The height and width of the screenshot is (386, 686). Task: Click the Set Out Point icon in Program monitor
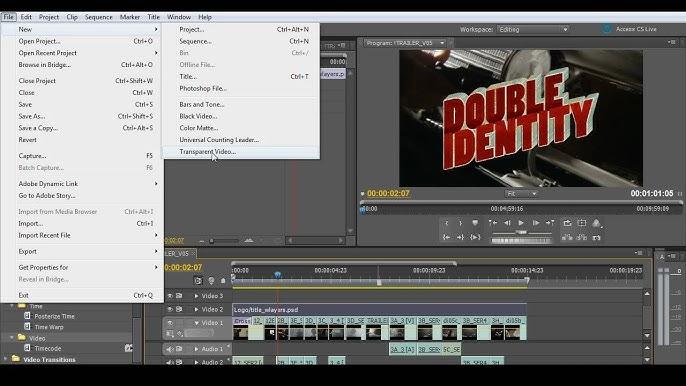tap(461, 223)
